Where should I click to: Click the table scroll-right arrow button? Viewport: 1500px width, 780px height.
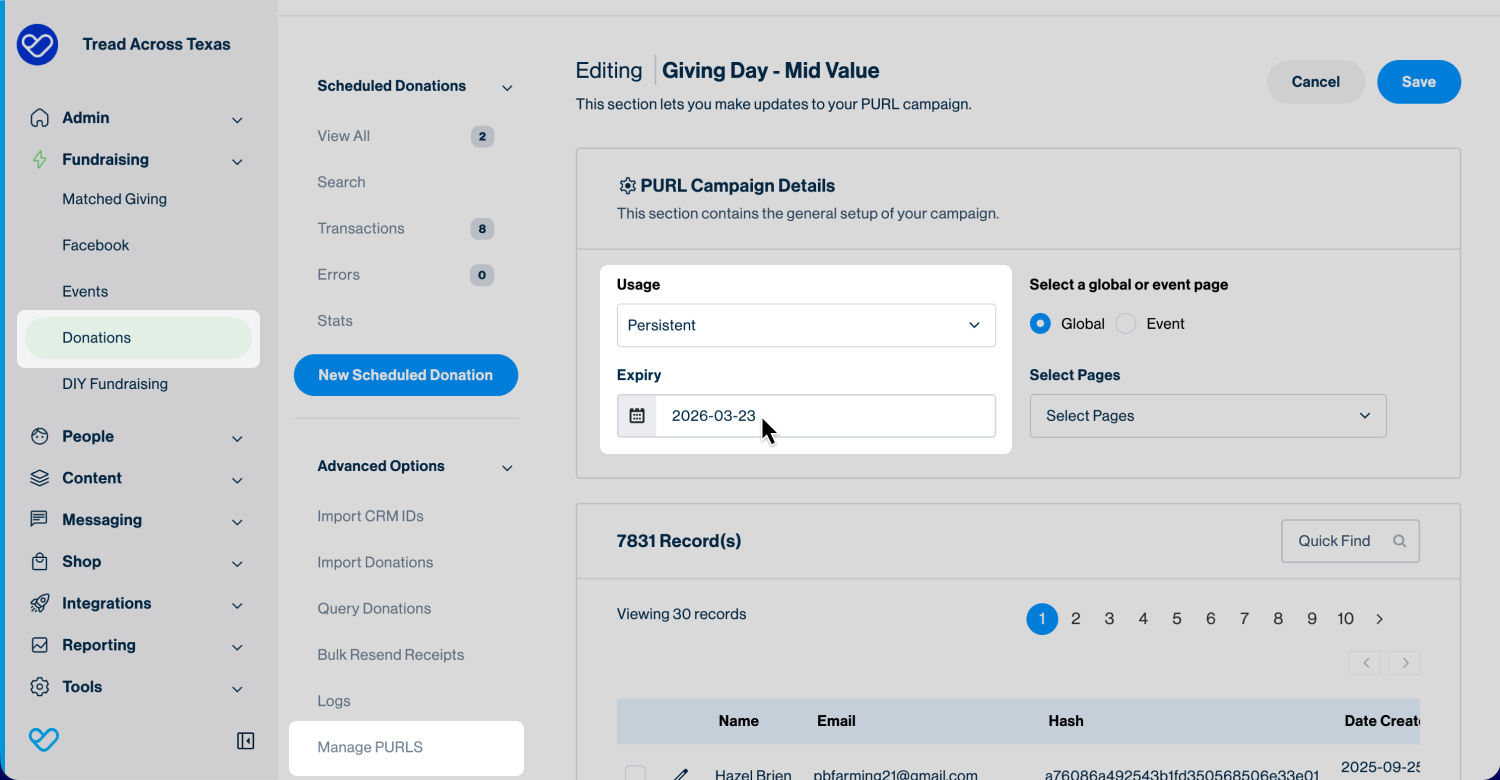click(1404, 662)
